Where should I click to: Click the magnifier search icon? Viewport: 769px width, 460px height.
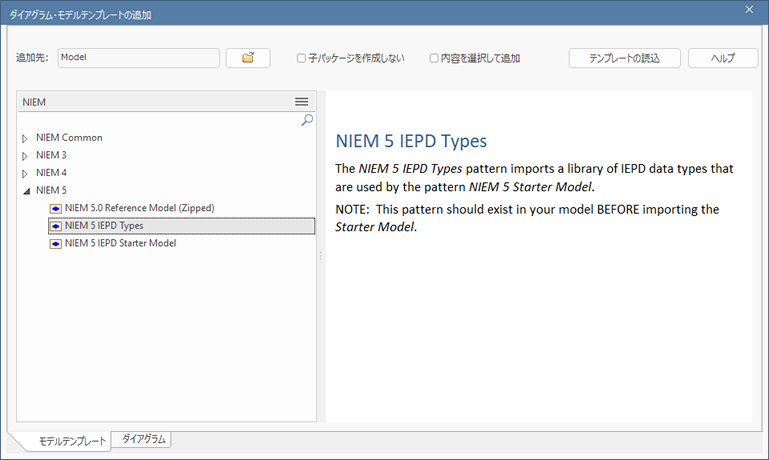click(x=307, y=120)
